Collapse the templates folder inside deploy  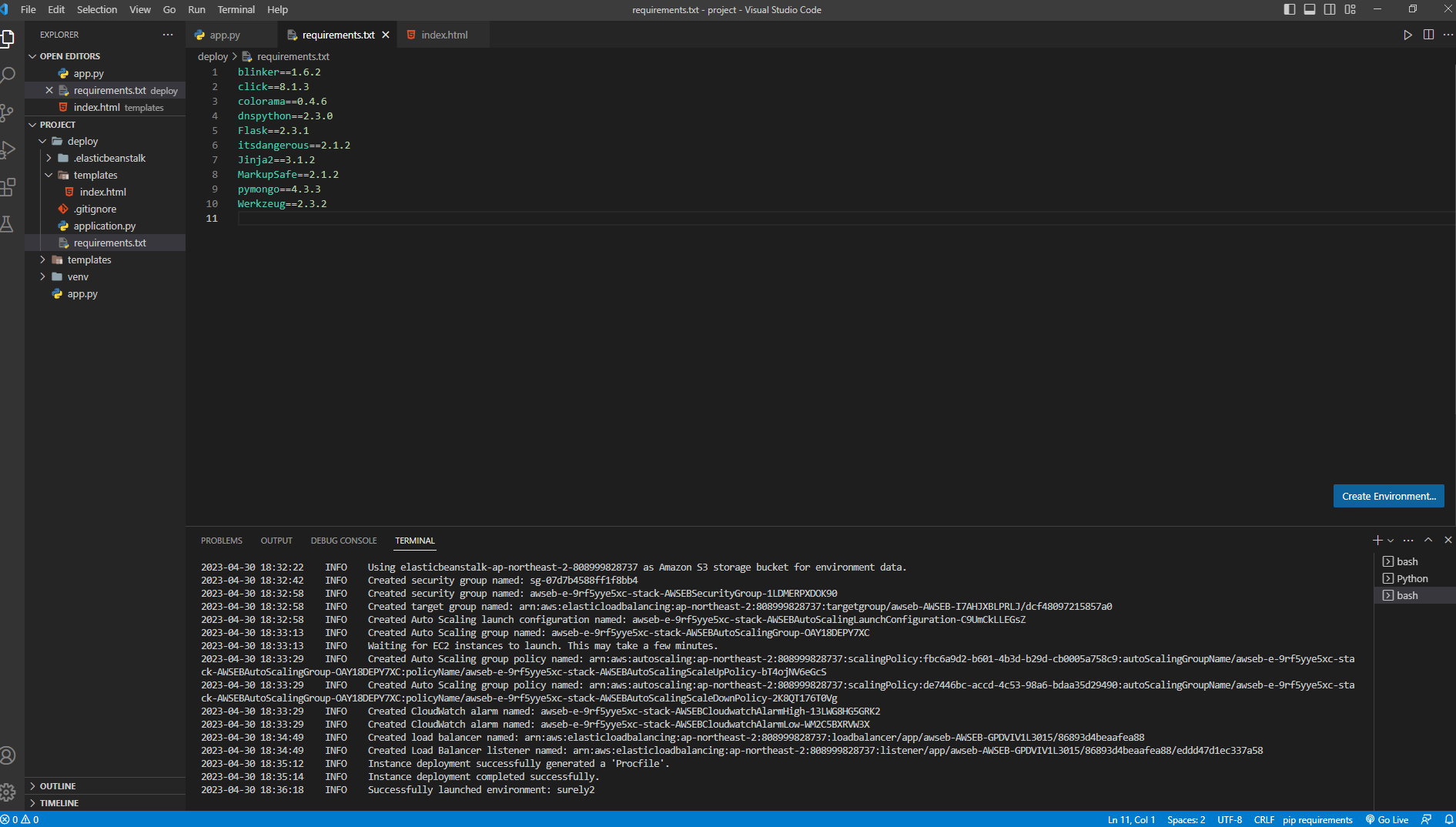click(49, 175)
